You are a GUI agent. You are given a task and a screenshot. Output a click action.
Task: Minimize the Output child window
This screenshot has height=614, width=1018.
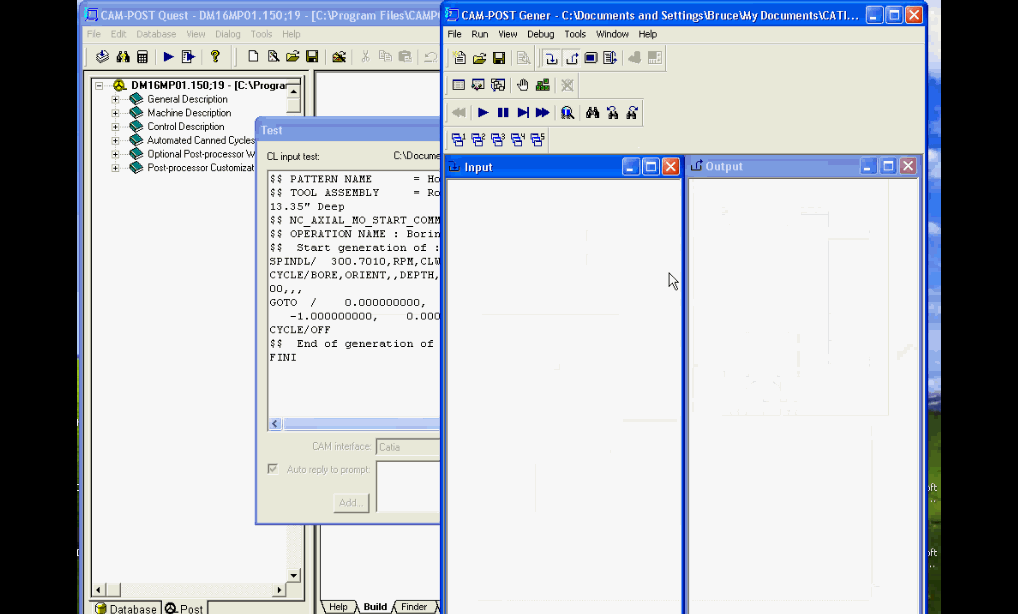point(868,166)
